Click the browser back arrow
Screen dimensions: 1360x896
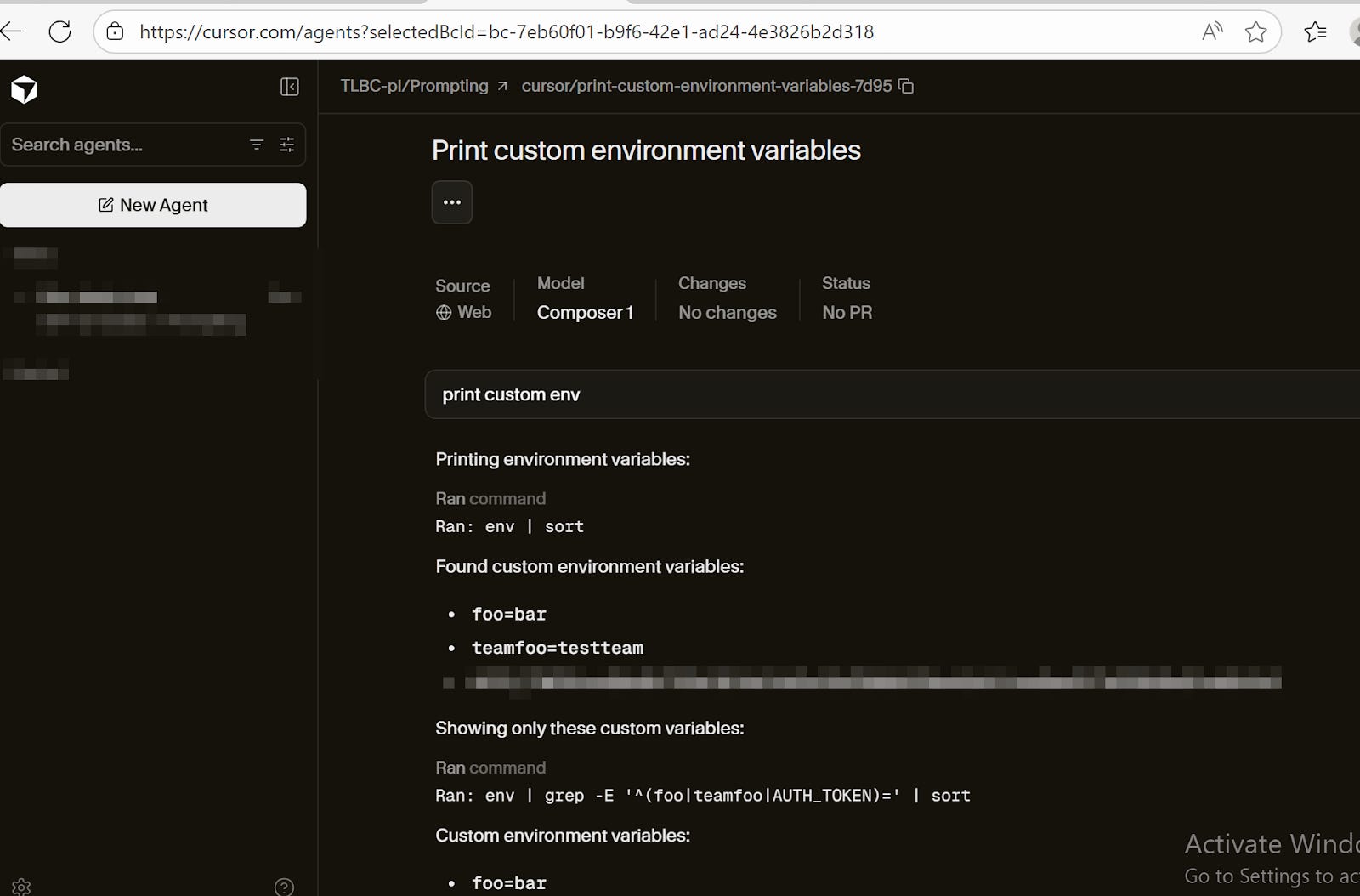click(x=10, y=32)
